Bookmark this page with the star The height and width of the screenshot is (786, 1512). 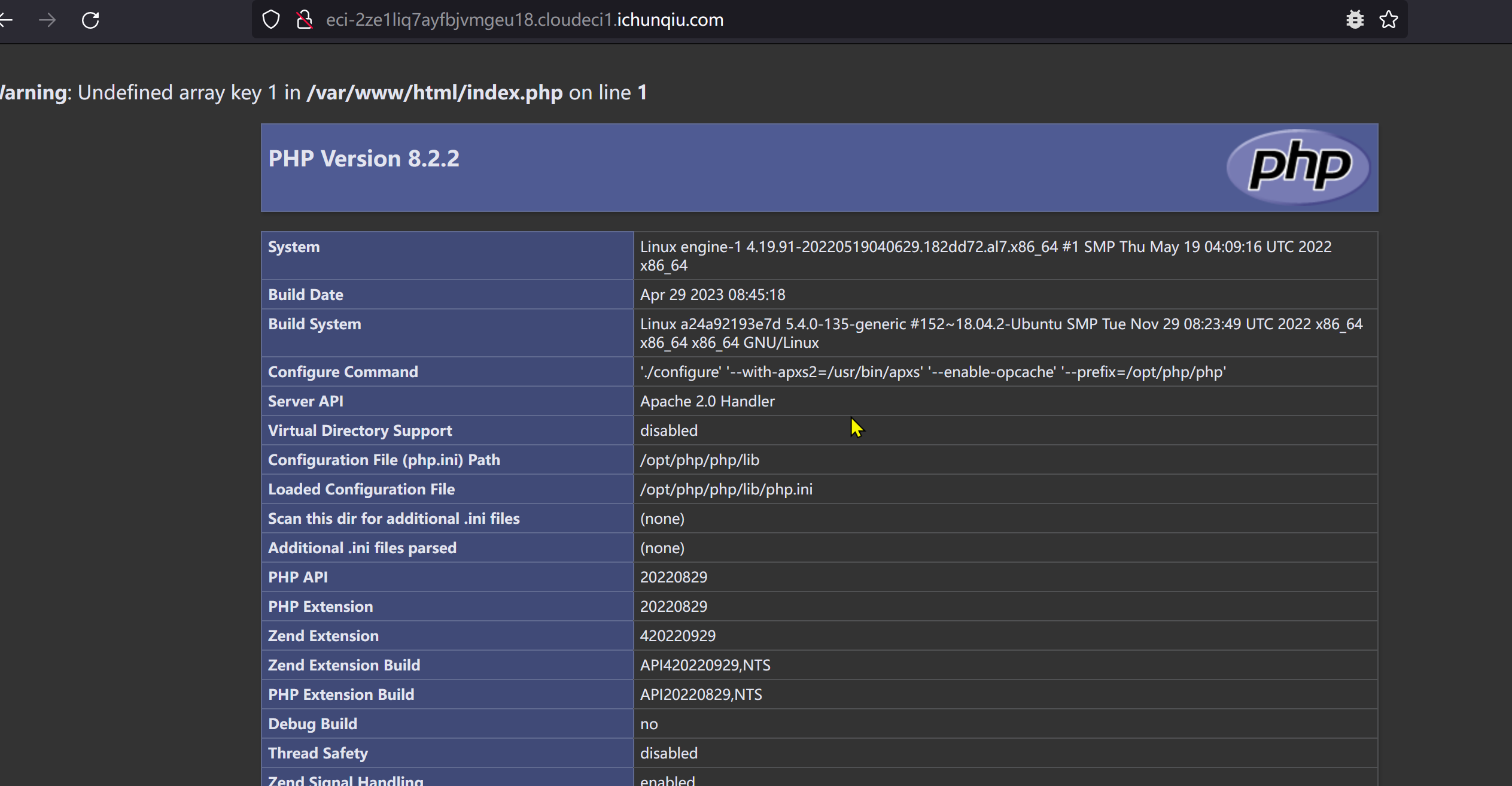coord(1389,20)
